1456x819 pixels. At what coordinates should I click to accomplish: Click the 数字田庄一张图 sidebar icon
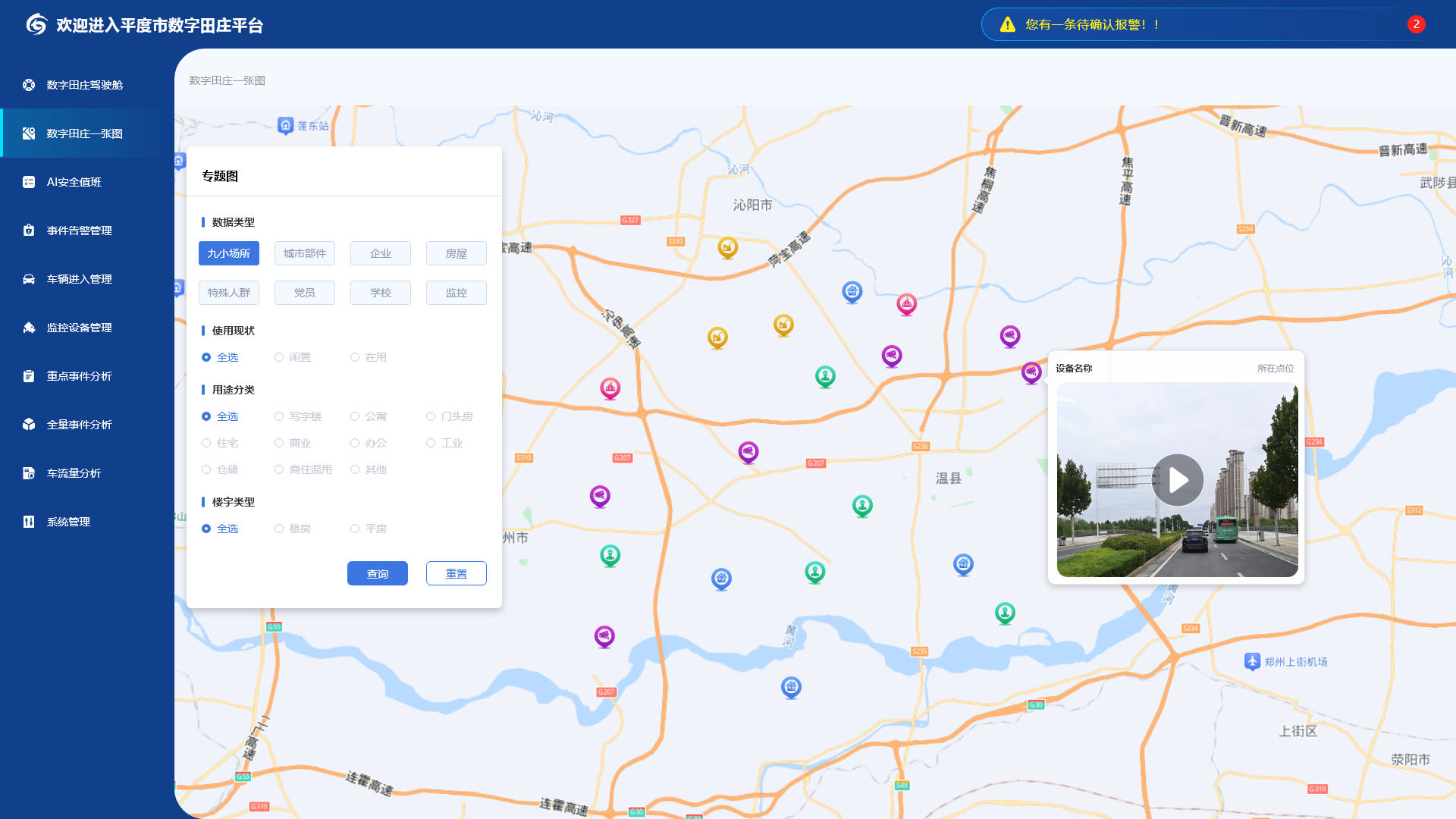pyautogui.click(x=29, y=133)
